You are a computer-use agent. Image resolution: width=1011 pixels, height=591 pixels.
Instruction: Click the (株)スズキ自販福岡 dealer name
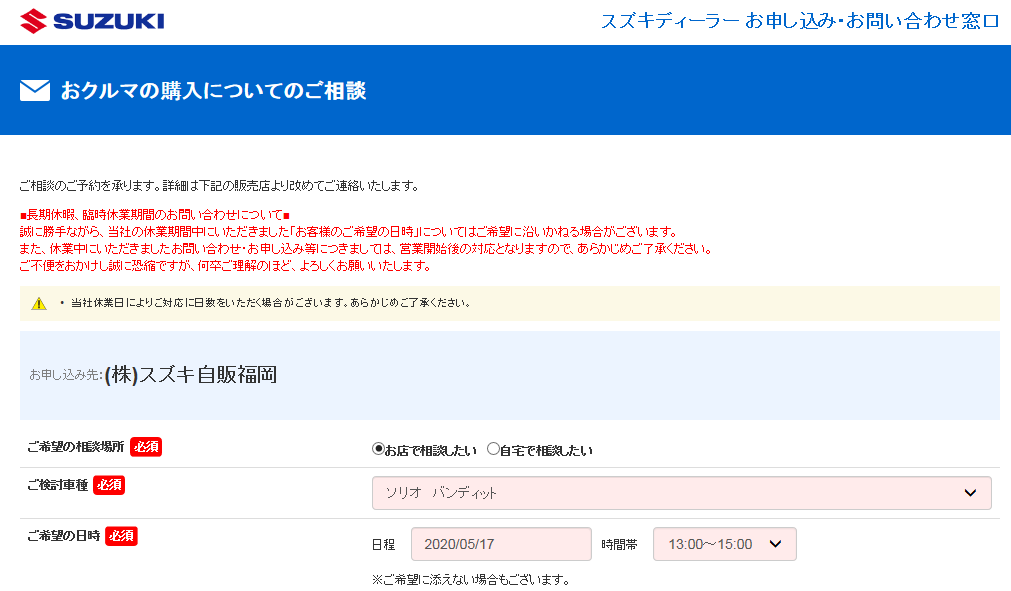click(x=191, y=374)
